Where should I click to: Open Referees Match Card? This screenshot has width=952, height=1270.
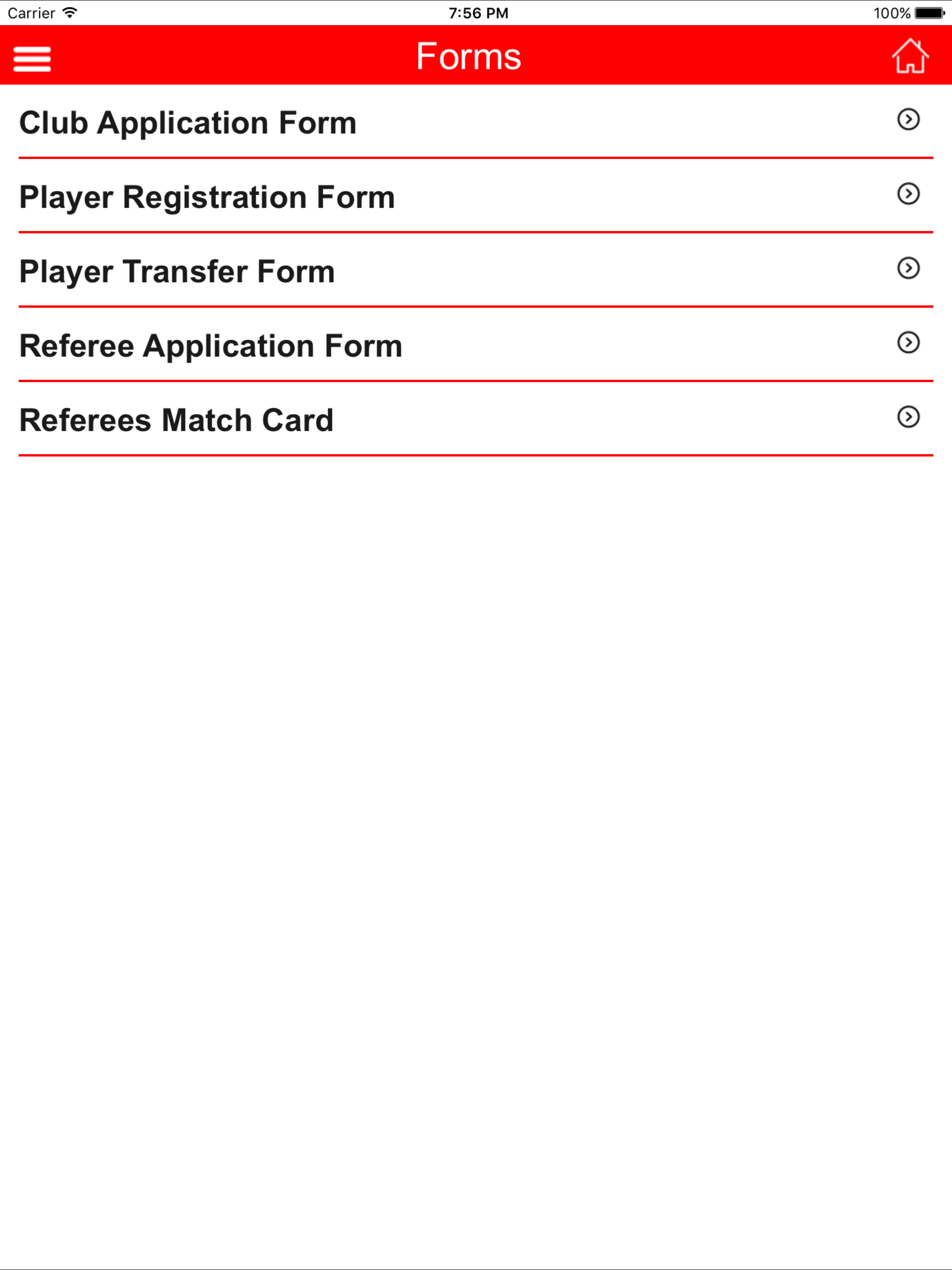point(476,419)
